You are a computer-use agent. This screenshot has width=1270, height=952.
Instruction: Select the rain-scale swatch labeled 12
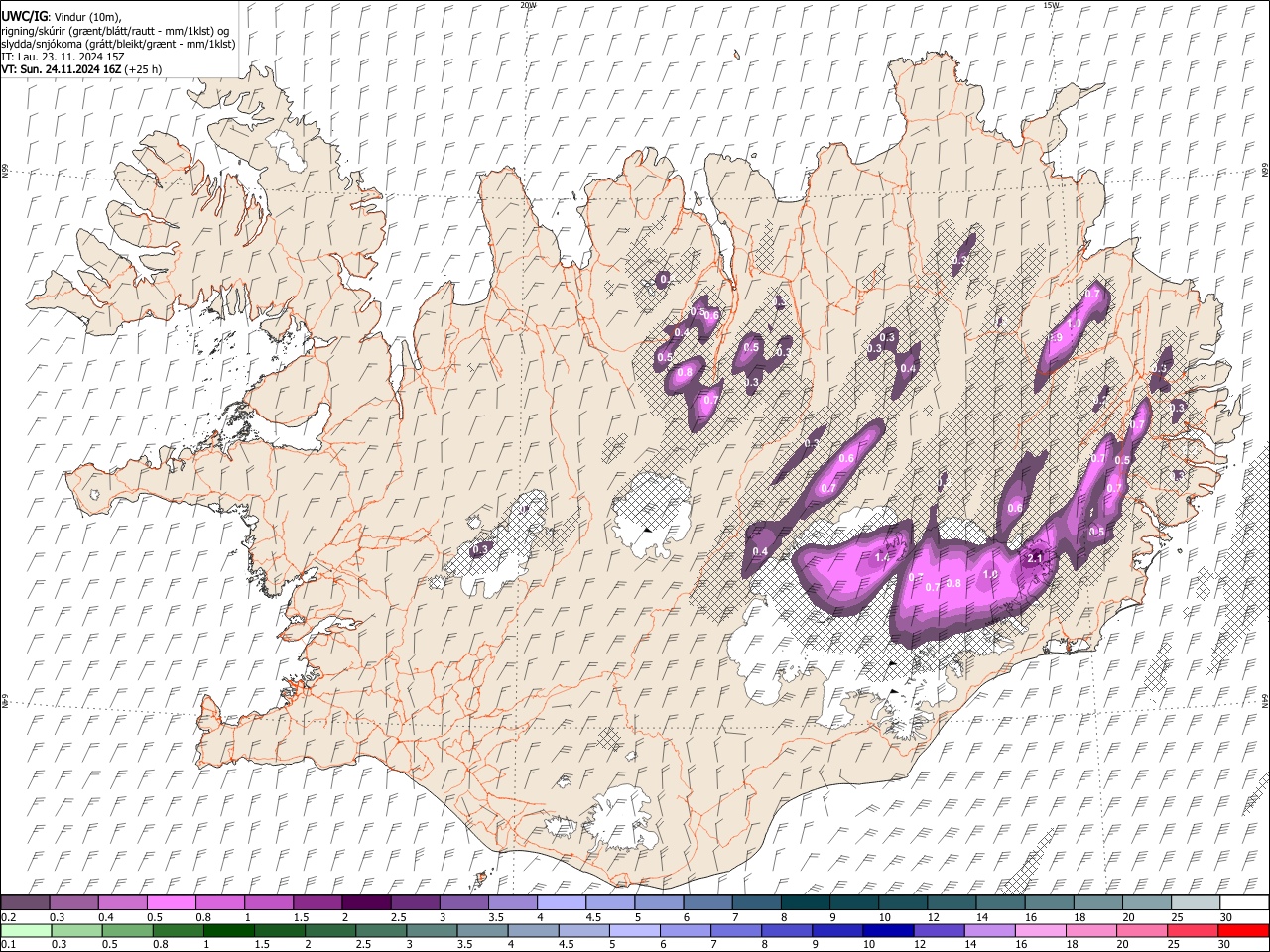tap(940, 930)
